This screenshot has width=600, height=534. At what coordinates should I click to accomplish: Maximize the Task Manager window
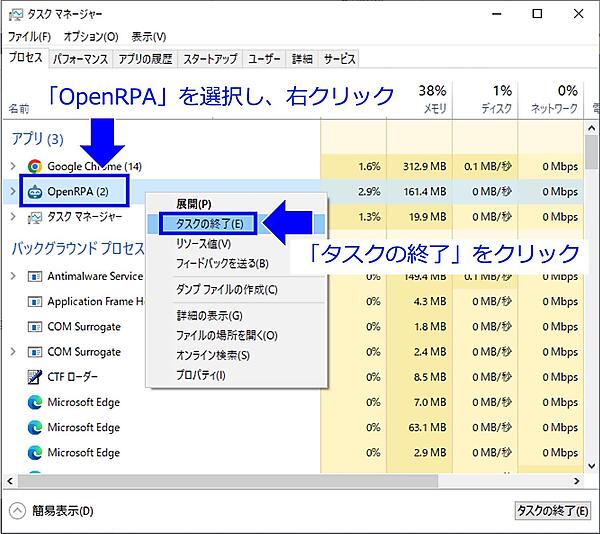pyautogui.click(x=537, y=14)
